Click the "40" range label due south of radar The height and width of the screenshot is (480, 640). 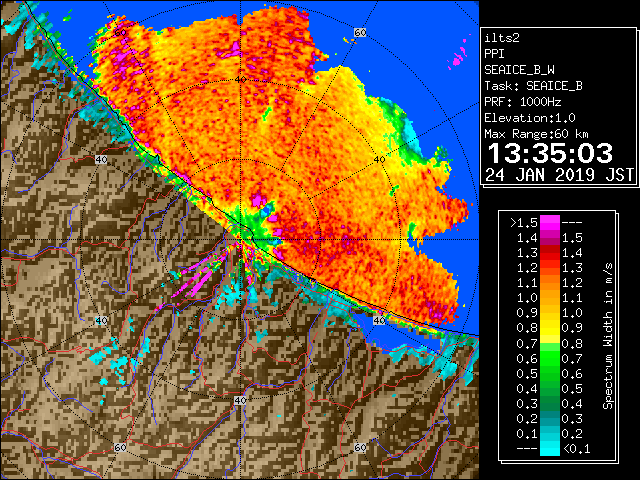(x=240, y=400)
